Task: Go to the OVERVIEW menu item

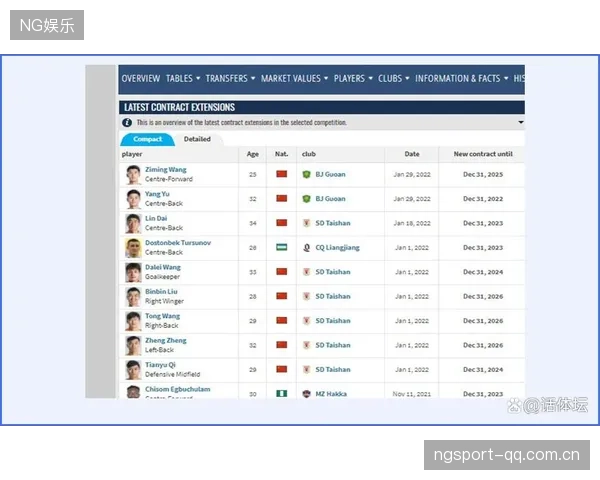Action: (141, 78)
